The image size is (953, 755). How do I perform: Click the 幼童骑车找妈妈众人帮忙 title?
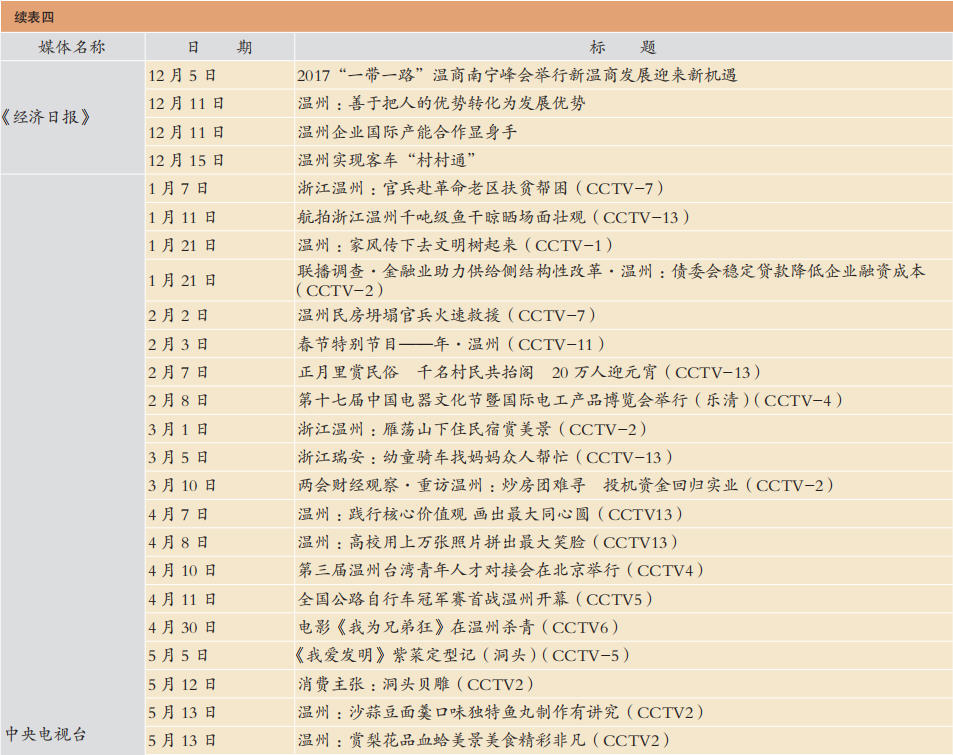(x=485, y=457)
